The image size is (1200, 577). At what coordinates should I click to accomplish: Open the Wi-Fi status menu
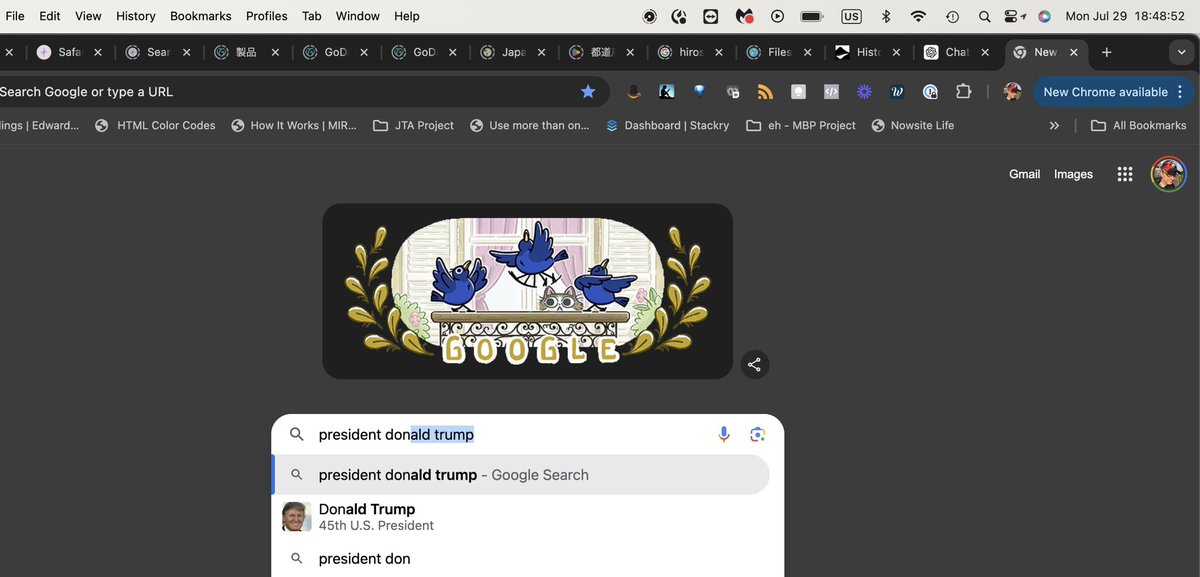pyautogui.click(x=918, y=16)
